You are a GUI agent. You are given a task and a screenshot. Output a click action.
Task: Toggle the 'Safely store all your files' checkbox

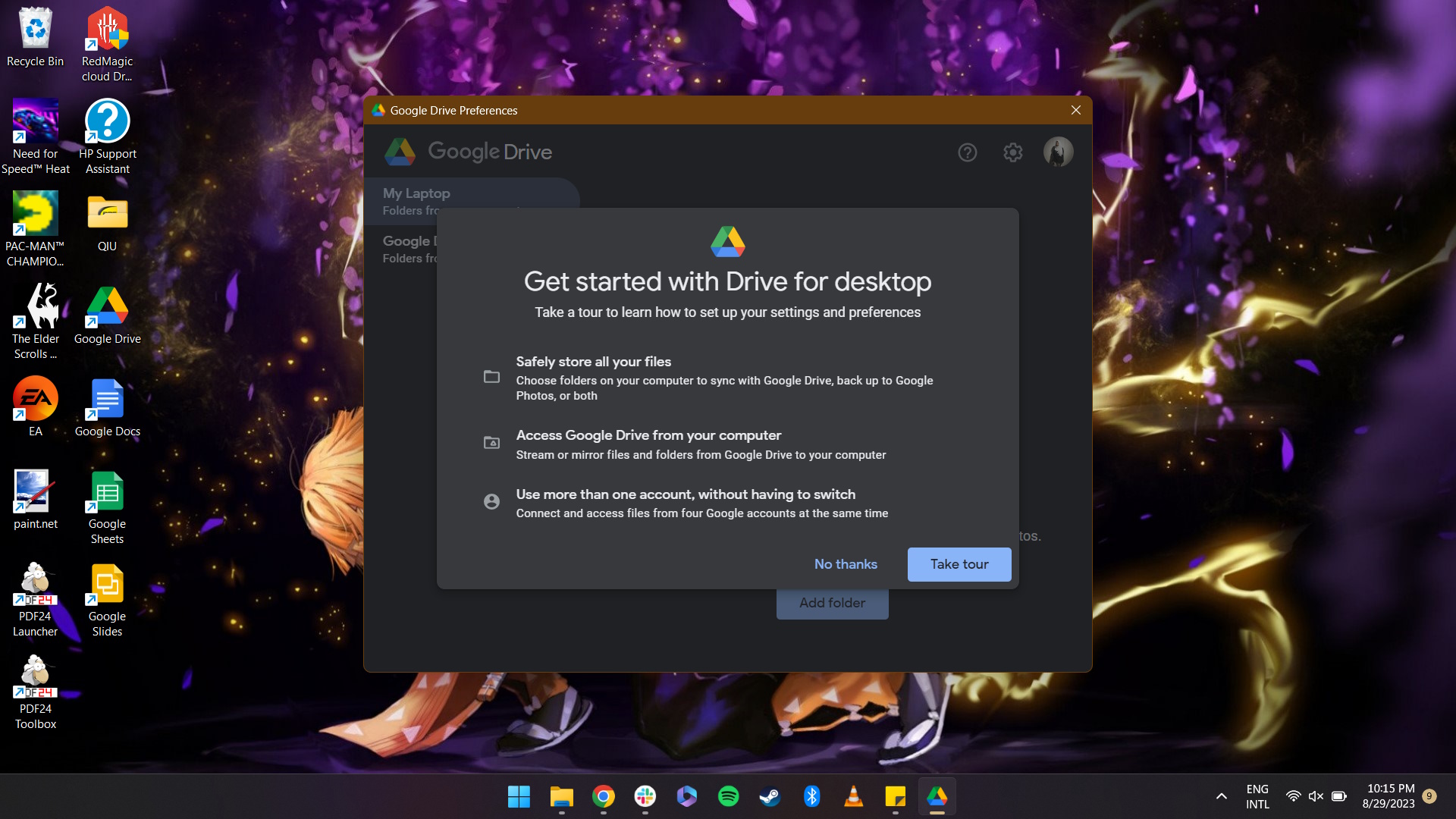[x=489, y=376]
